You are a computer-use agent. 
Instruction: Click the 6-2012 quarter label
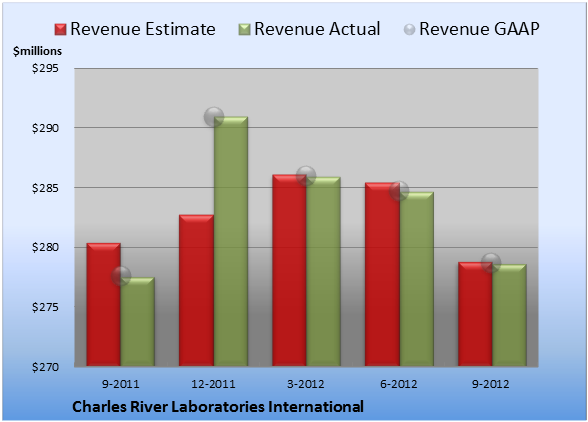399,384
